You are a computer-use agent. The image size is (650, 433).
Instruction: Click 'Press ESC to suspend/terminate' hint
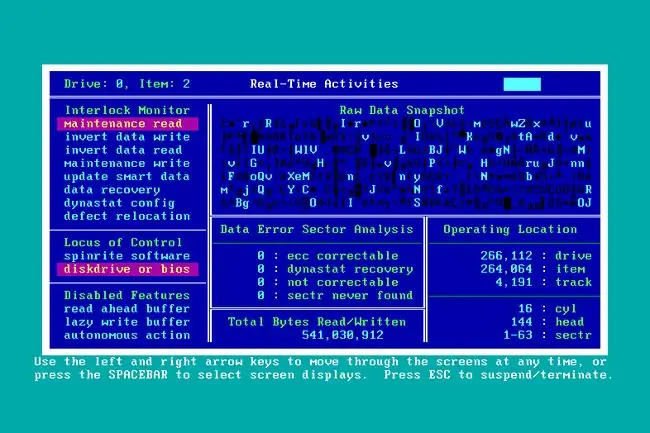tap(498, 375)
